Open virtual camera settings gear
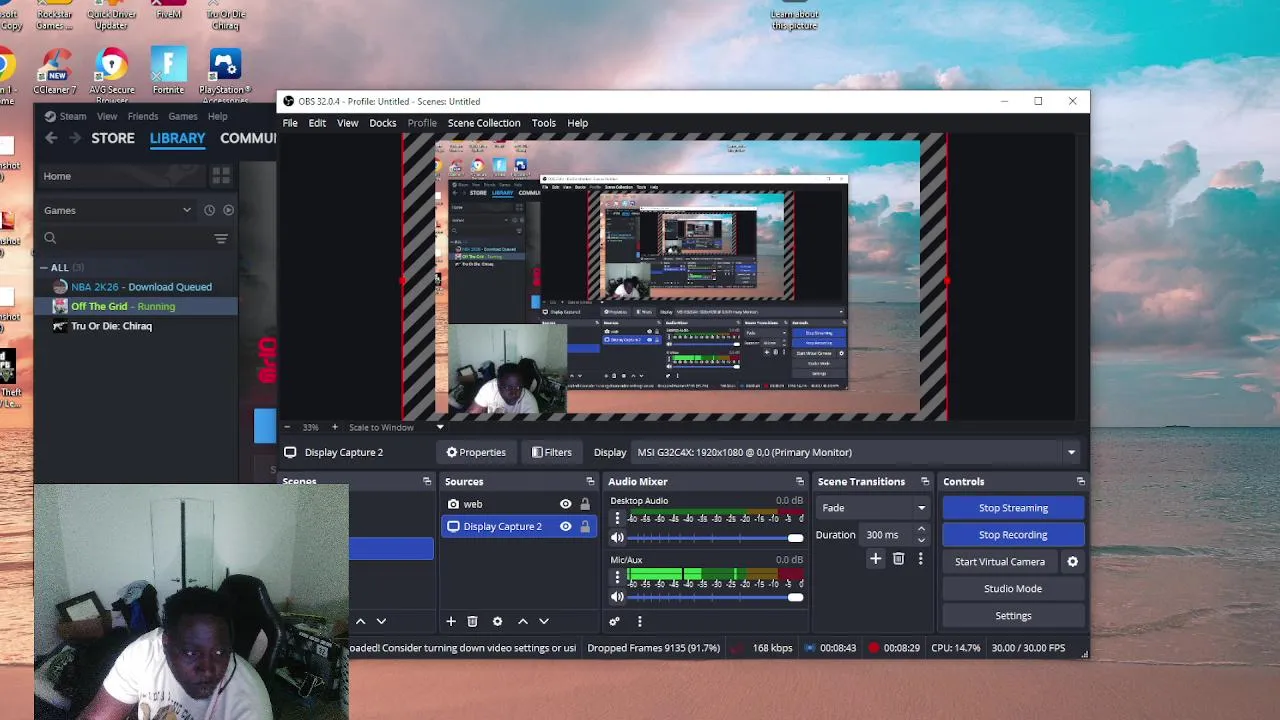The image size is (1280, 720). 1073,562
